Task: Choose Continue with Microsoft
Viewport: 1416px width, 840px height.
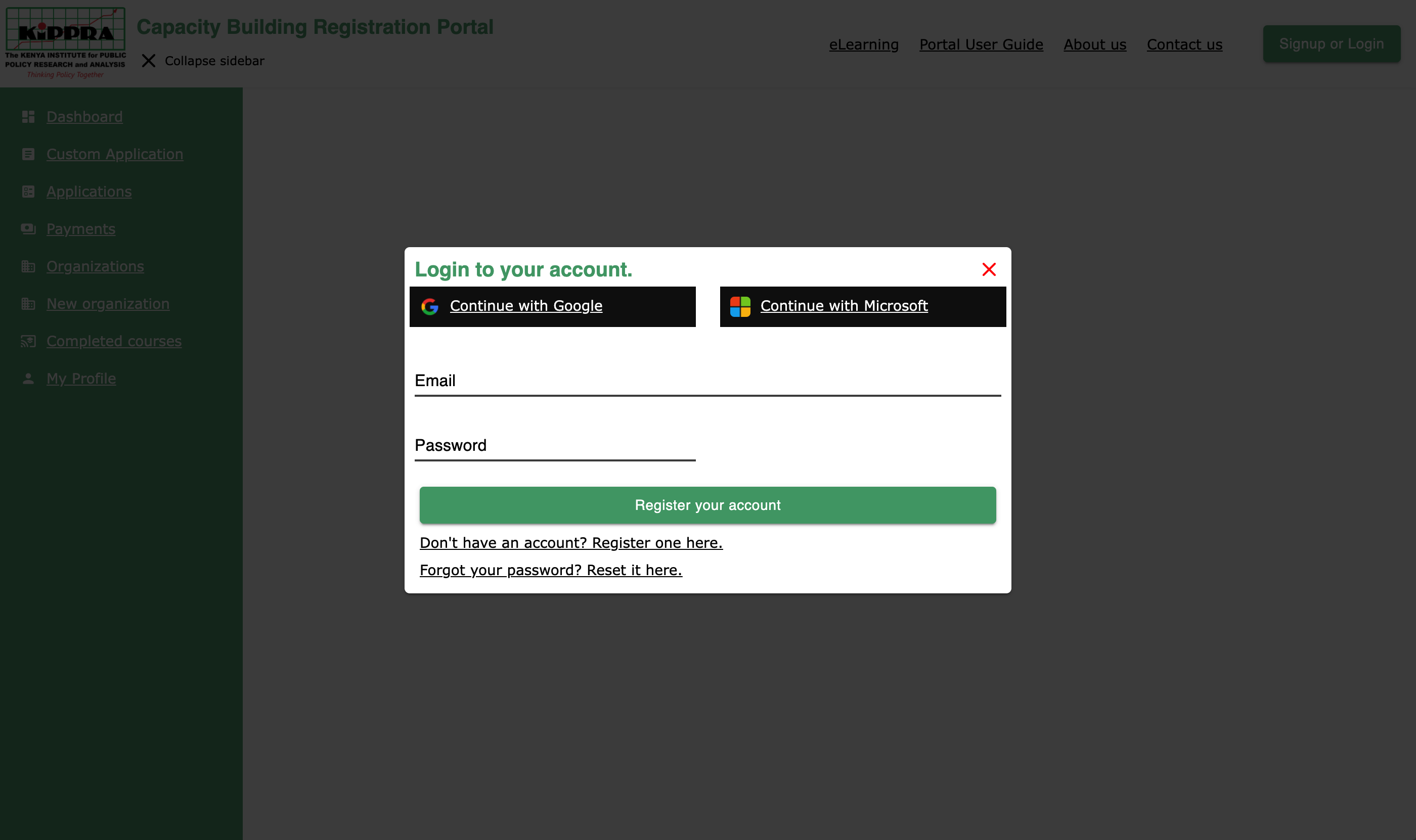Action: click(x=863, y=306)
